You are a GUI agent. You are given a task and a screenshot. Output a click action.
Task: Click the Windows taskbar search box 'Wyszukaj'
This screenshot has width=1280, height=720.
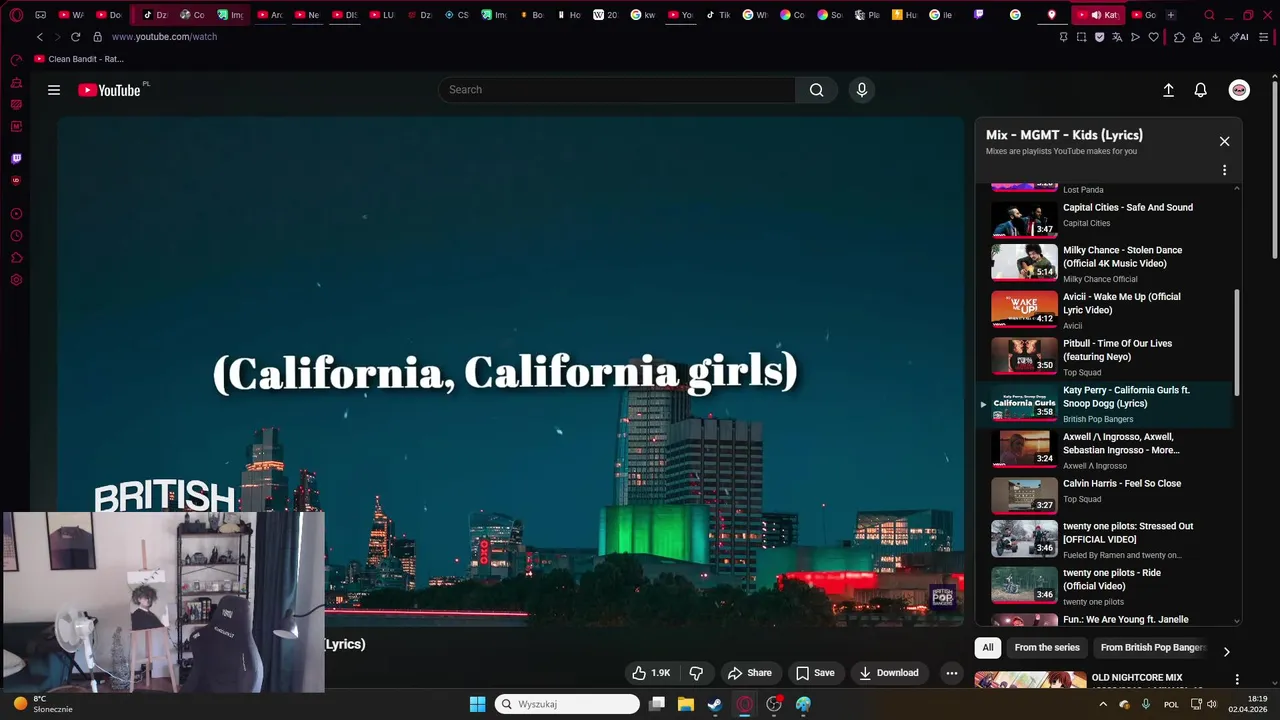tap(567, 704)
